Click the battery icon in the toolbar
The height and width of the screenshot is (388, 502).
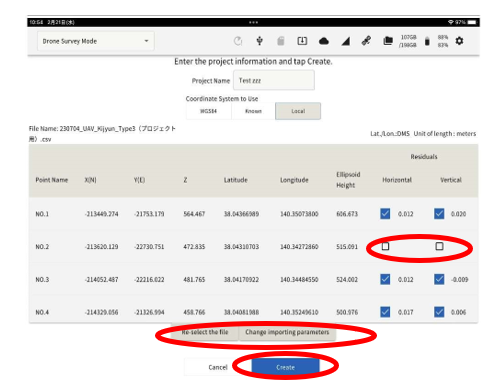click(427, 41)
